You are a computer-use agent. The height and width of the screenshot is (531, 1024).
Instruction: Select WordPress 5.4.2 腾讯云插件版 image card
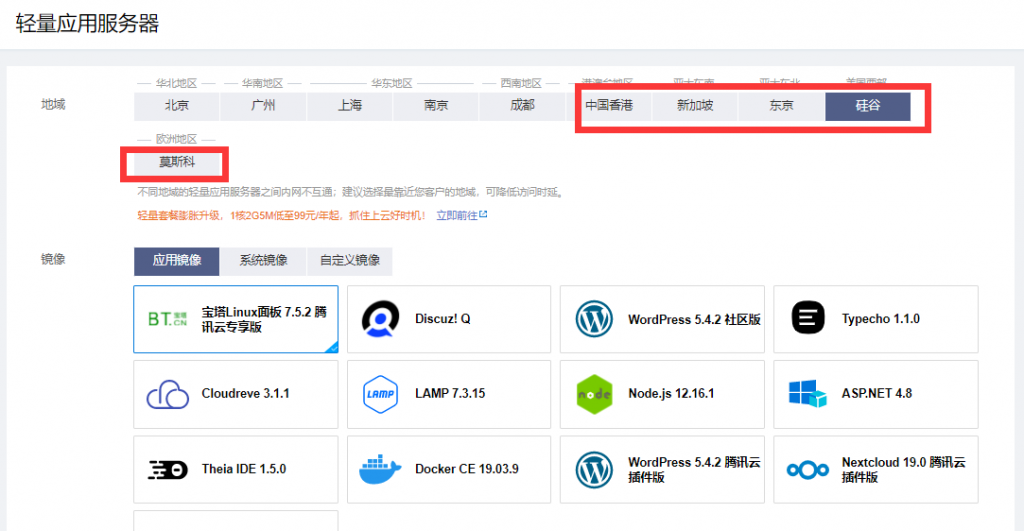[662, 469]
